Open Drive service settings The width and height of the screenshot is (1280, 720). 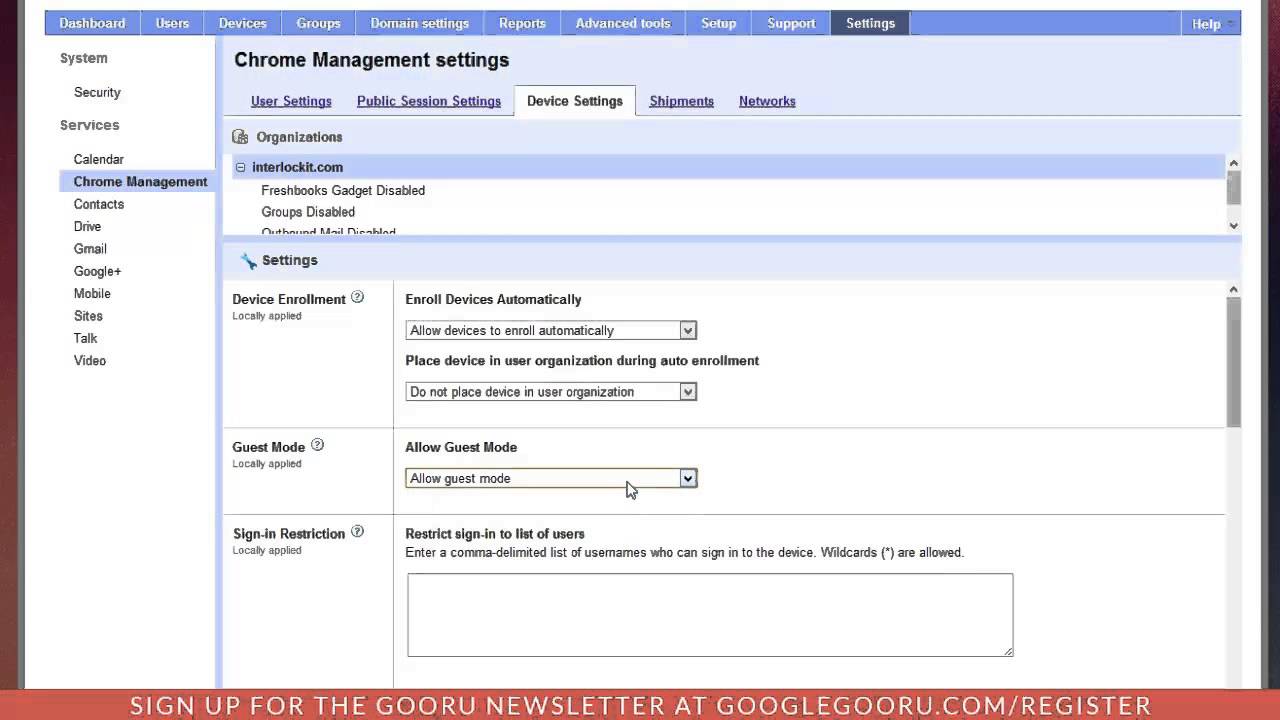[x=87, y=226]
